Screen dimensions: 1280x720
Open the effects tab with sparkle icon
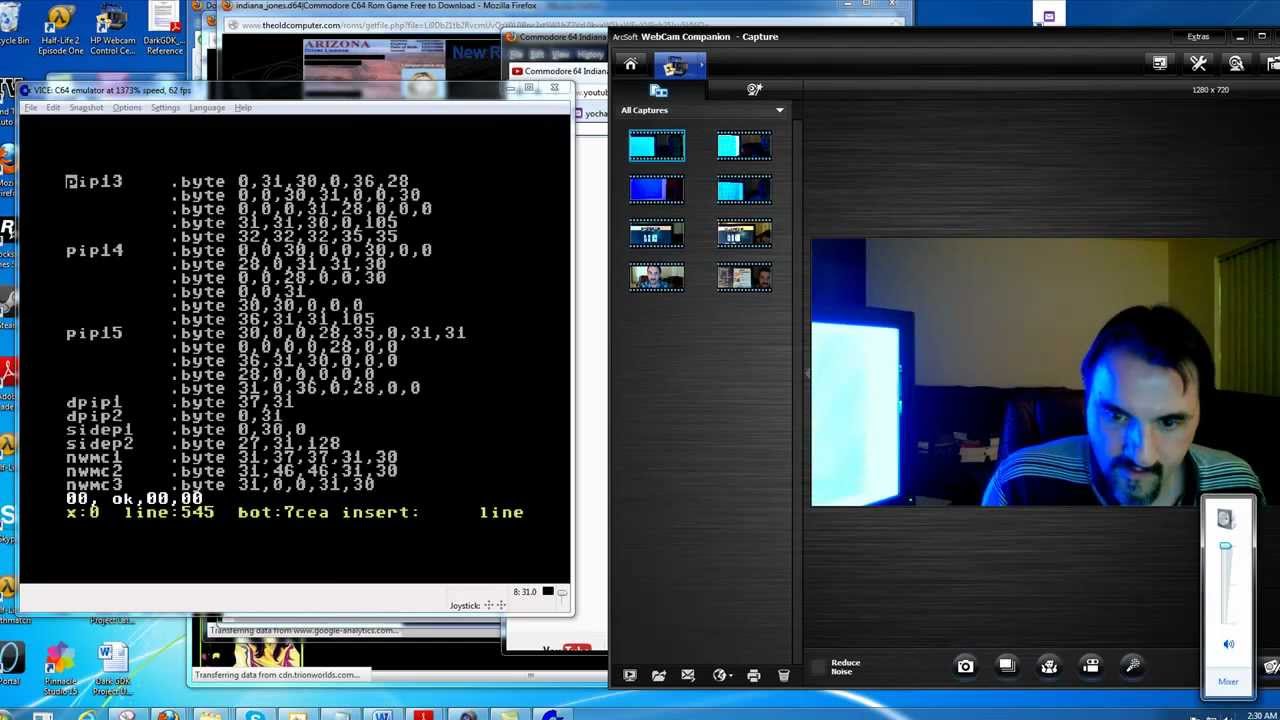click(755, 90)
